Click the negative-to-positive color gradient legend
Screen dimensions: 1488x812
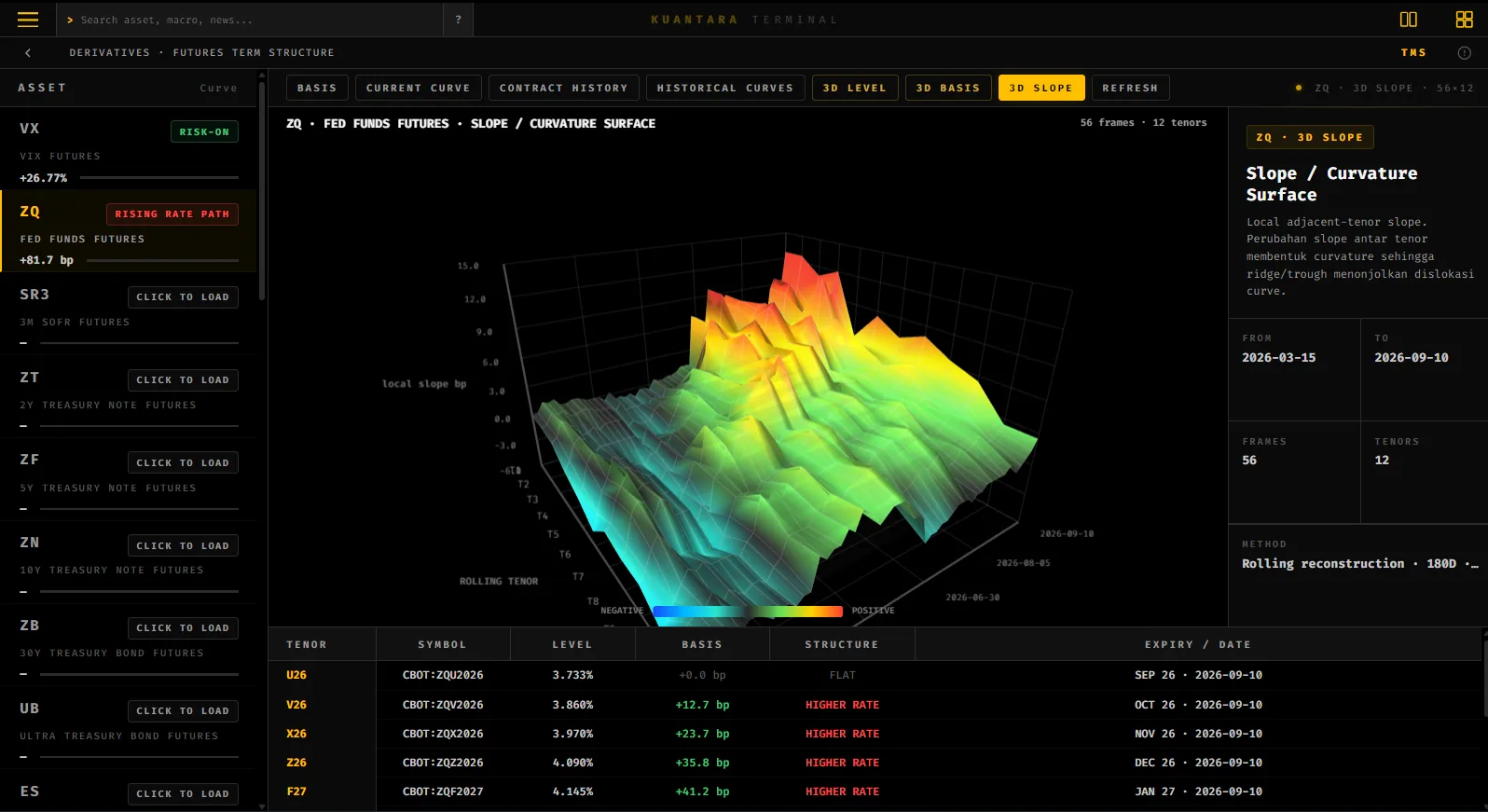(748, 612)
